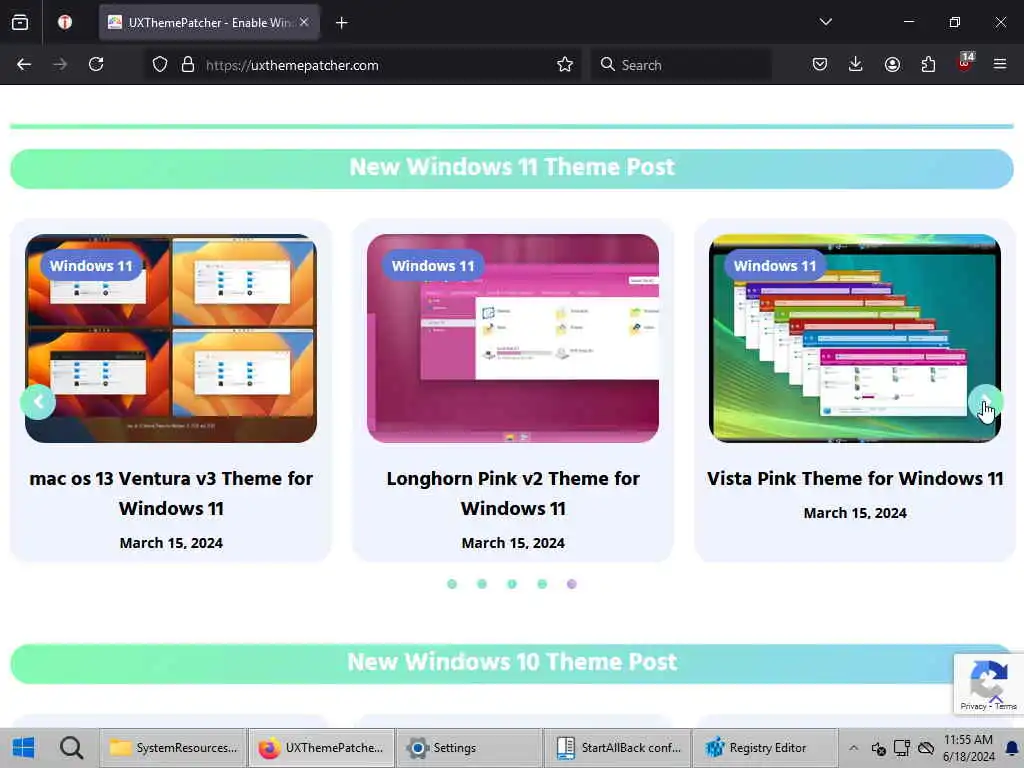This screenshot has width=1024, height=768.
Task: Close the UXThemePatcher tab
Action: (x=304, y=22)
